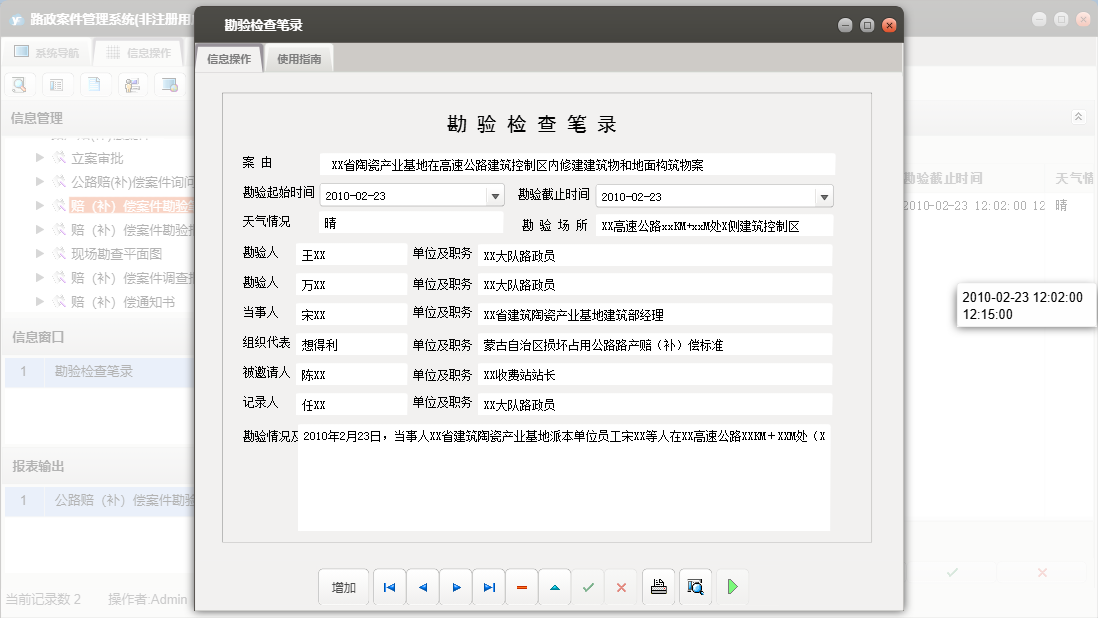The width and height of the screenshot is (1098, 618).
Task: Open the 勘验起始时间 date dropdown
Action: tap(495, 196)
